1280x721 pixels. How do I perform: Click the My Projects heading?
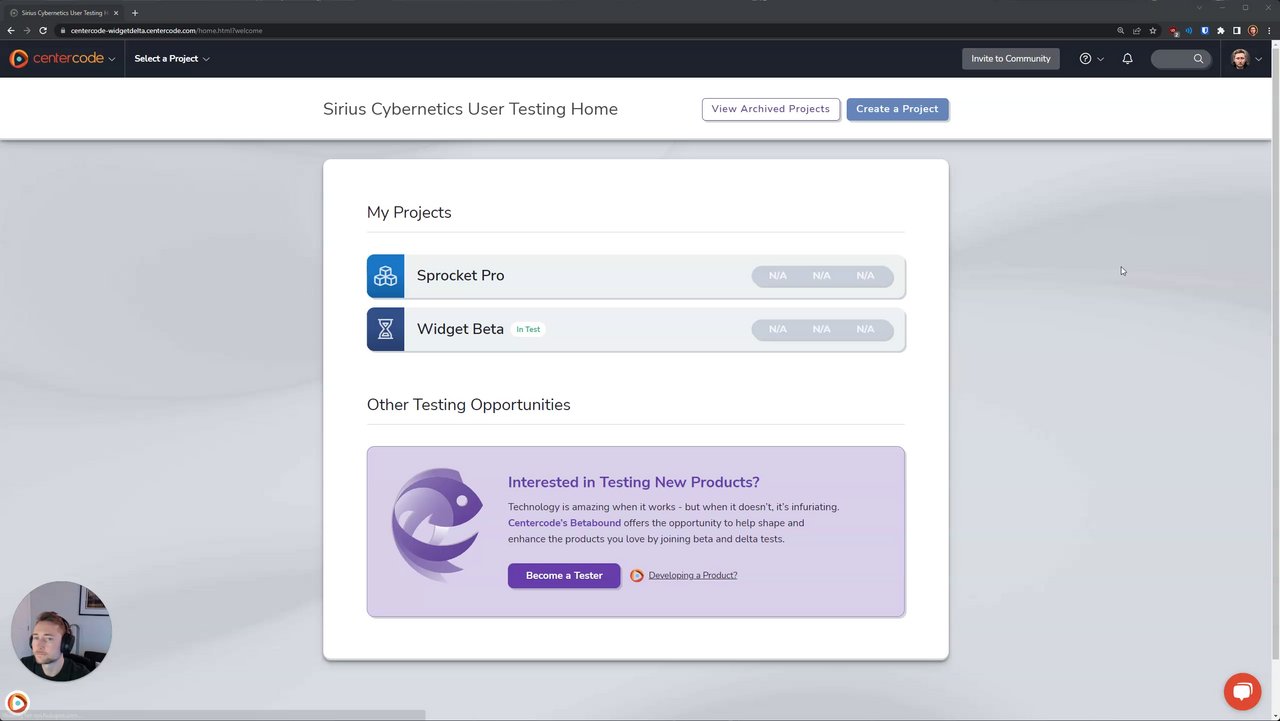tap(409, 213)
